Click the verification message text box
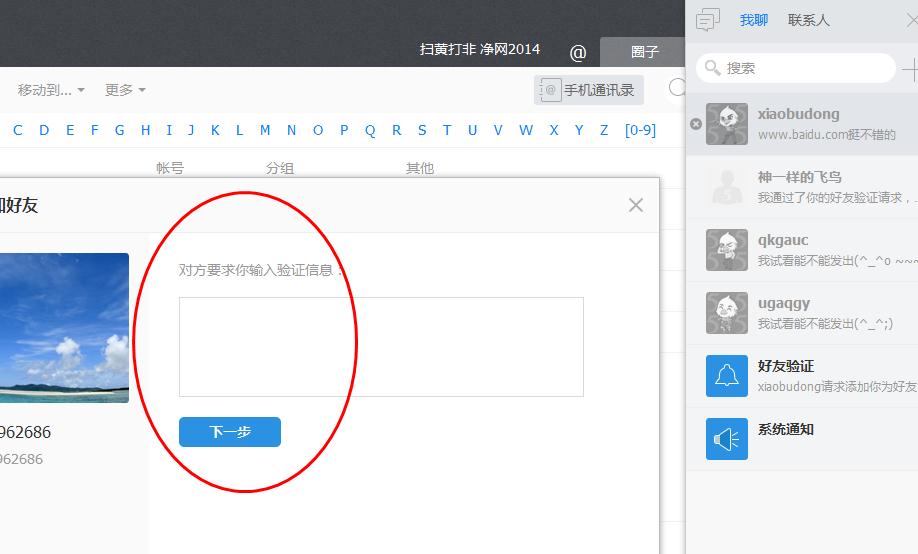This screenshot has height=554, width=918. click(381, 346)
